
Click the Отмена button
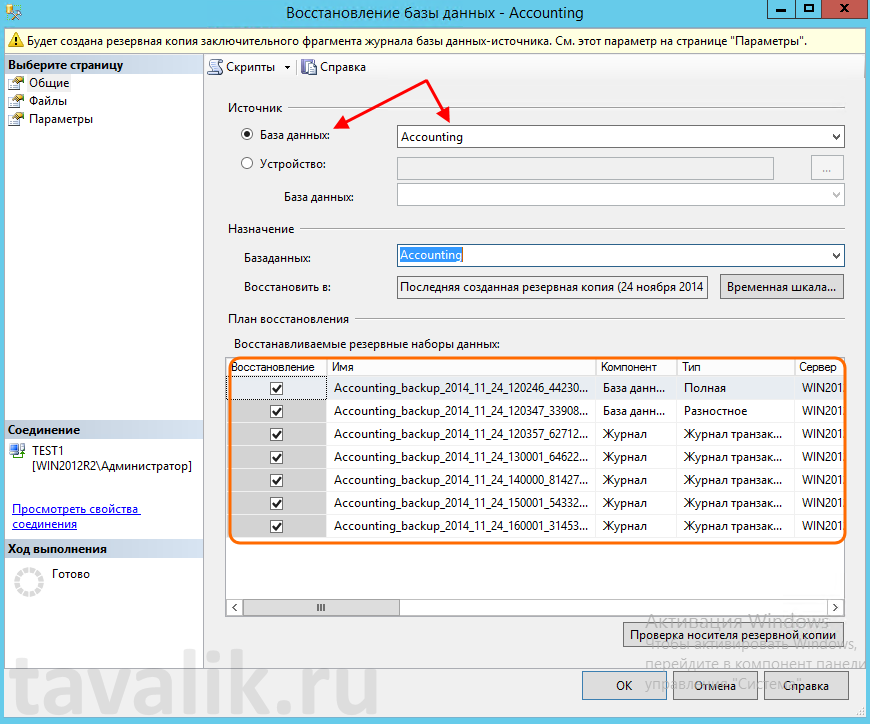[x=715, y=686]
